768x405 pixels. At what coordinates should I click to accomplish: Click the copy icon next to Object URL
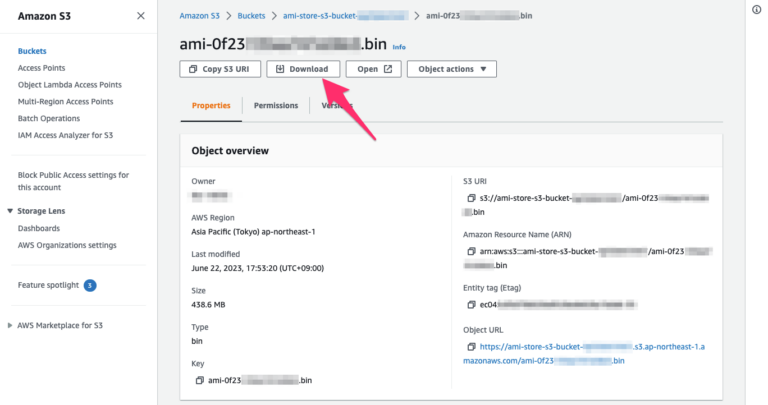471,346
